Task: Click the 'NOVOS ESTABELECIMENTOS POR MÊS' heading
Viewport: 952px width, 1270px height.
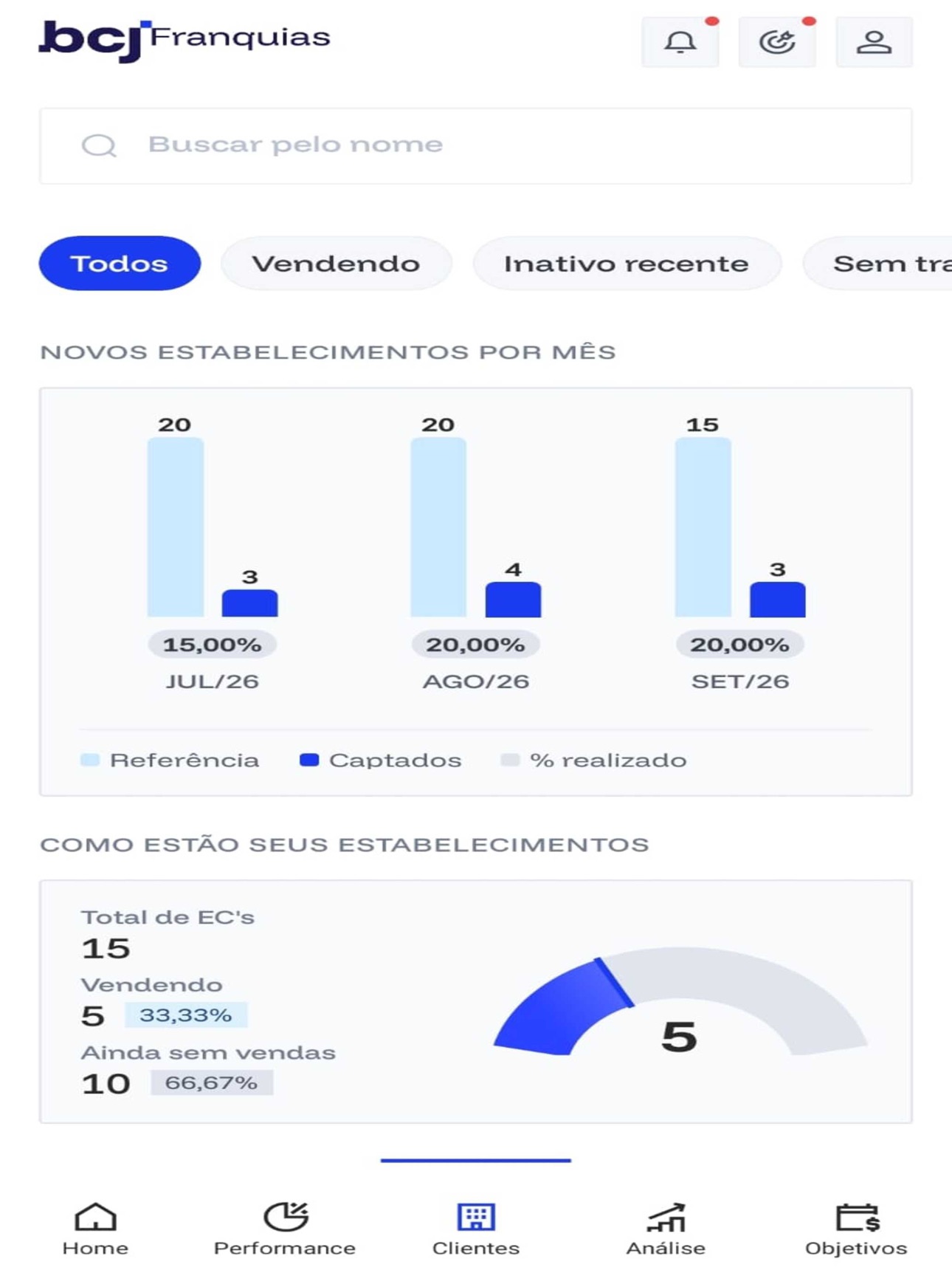Action: [x=328, y=352]
